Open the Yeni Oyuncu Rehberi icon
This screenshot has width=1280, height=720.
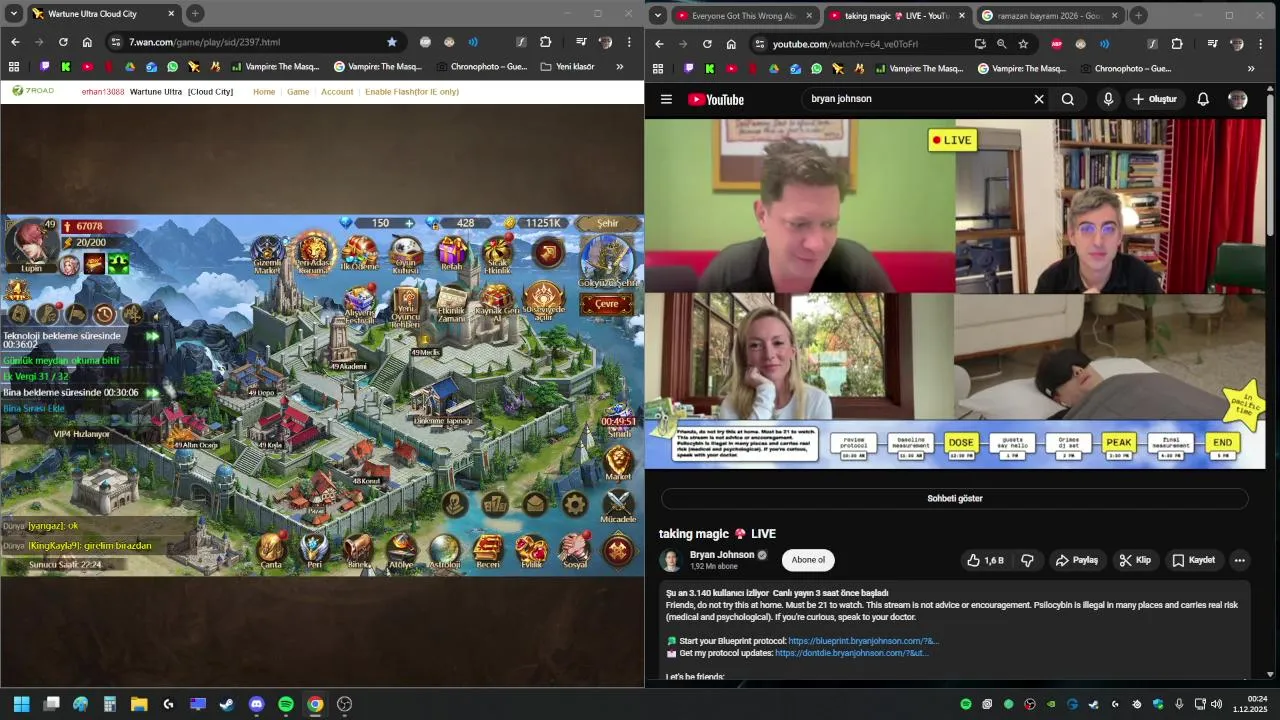tap(406, 306)
